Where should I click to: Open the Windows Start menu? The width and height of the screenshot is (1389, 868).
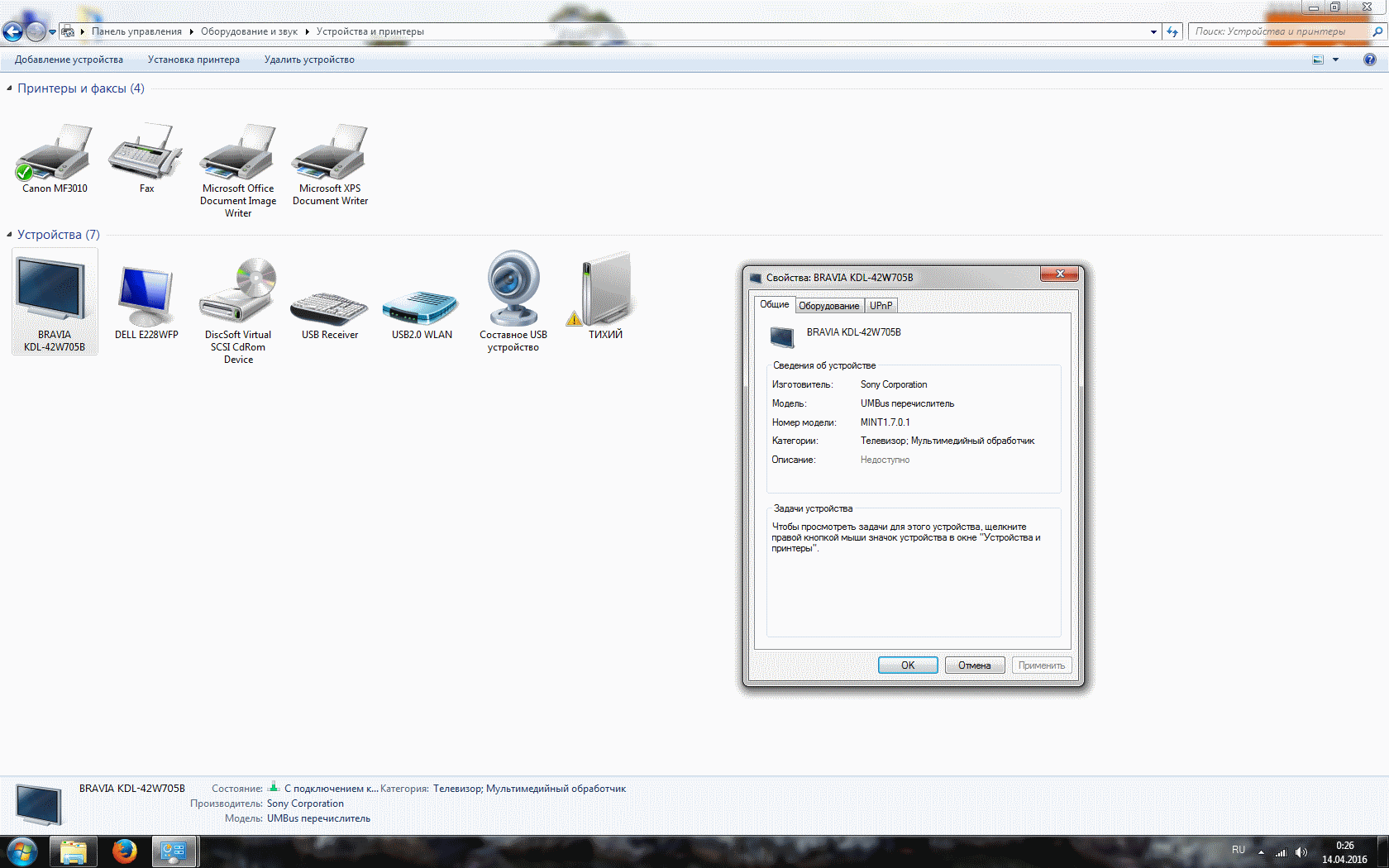click(22, 851)
